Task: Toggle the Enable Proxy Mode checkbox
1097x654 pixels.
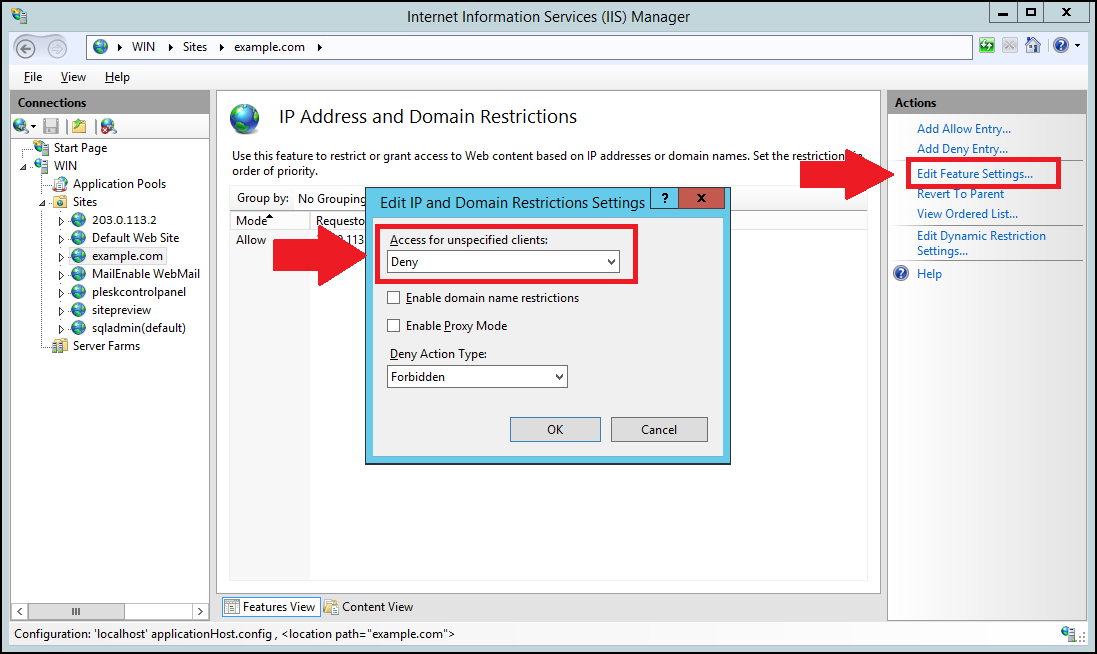Action: pyautogui.click(x=394, y=326)
